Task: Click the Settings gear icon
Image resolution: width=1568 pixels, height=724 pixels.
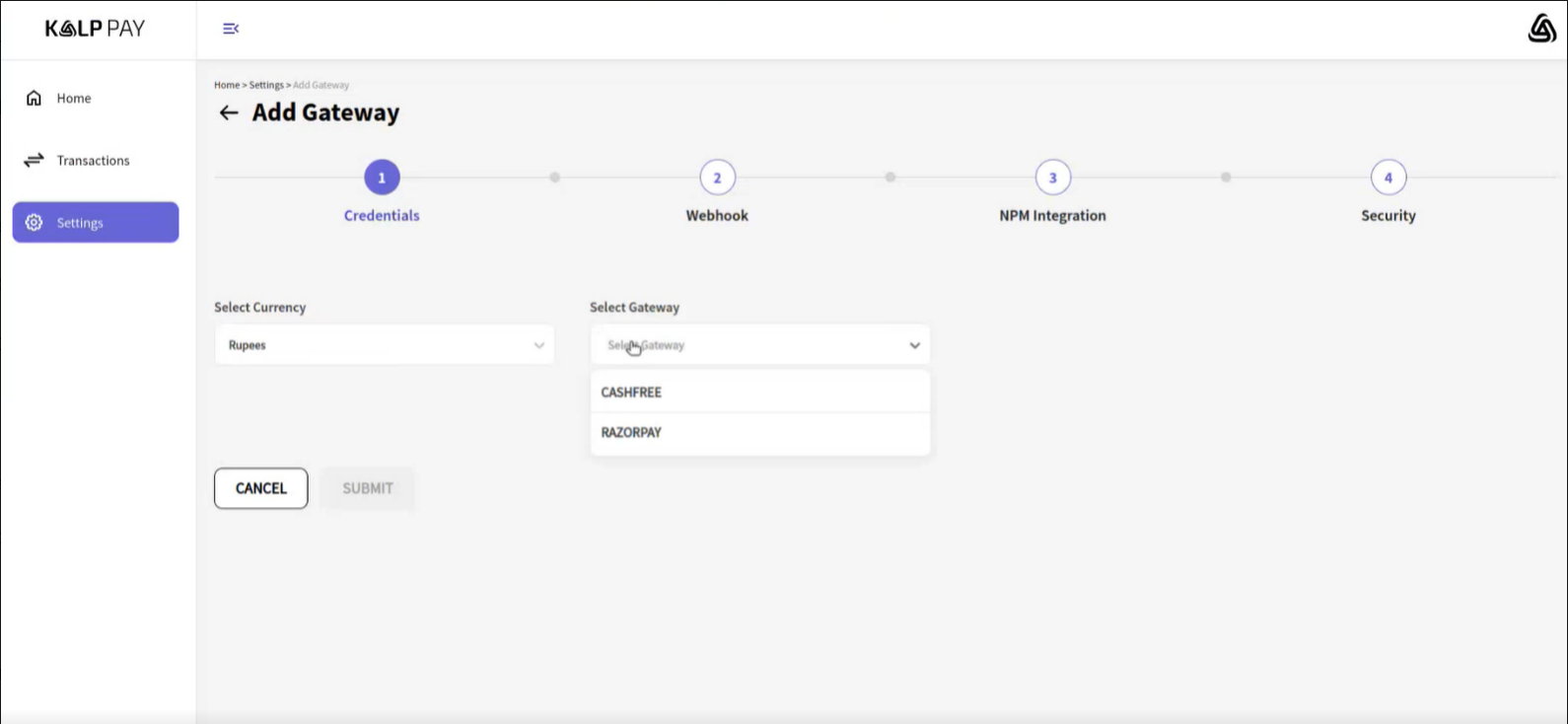Action: [x=35, y=223]
